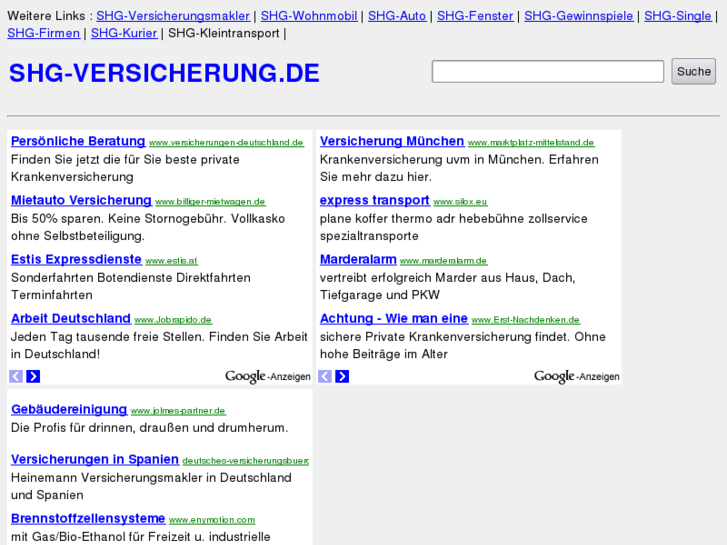Open SHG-Kurier link
Image resolution: width=727 pixels, height=545 pixels.
tap(124, 33)
